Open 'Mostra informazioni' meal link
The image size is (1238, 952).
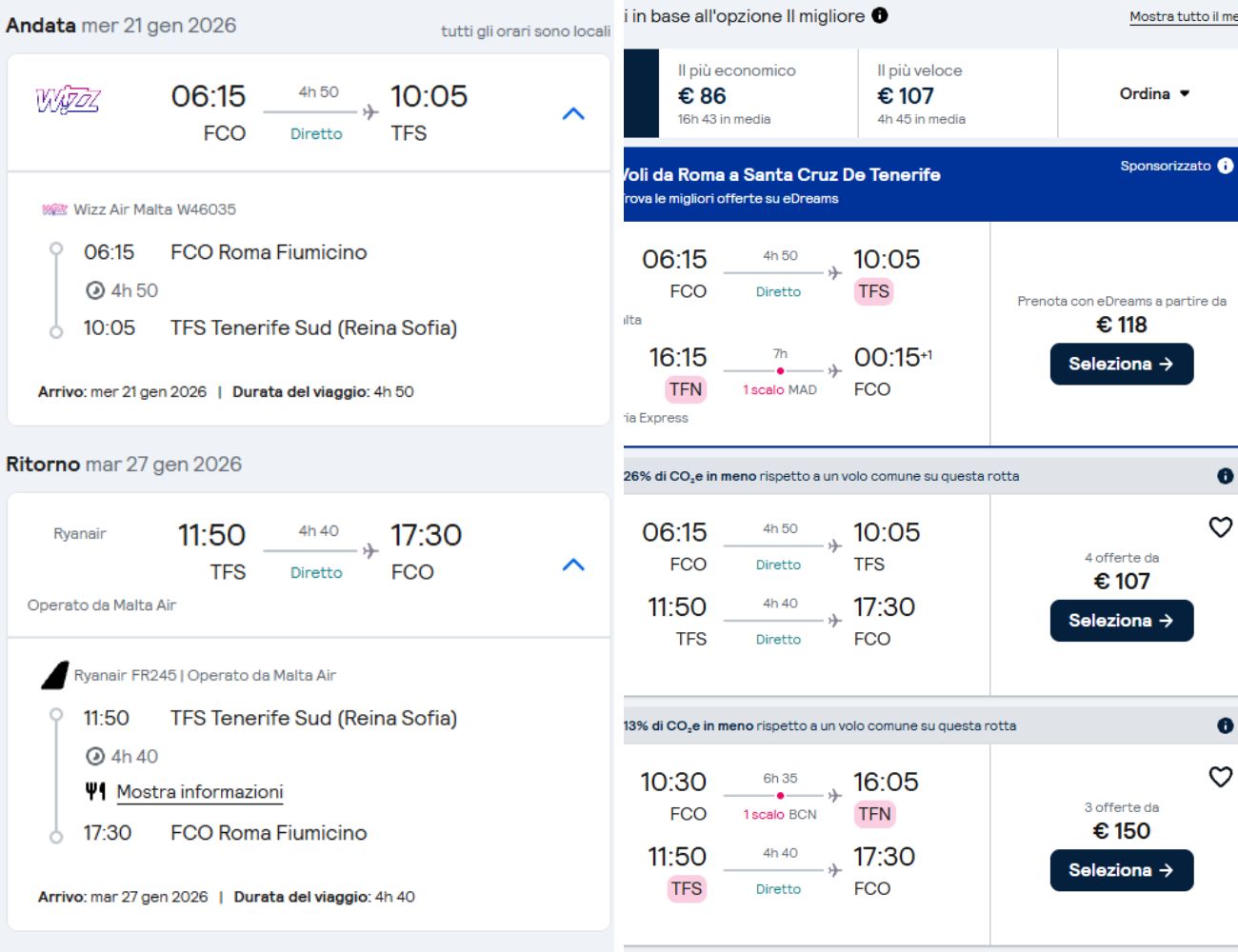tap(200, 792)
